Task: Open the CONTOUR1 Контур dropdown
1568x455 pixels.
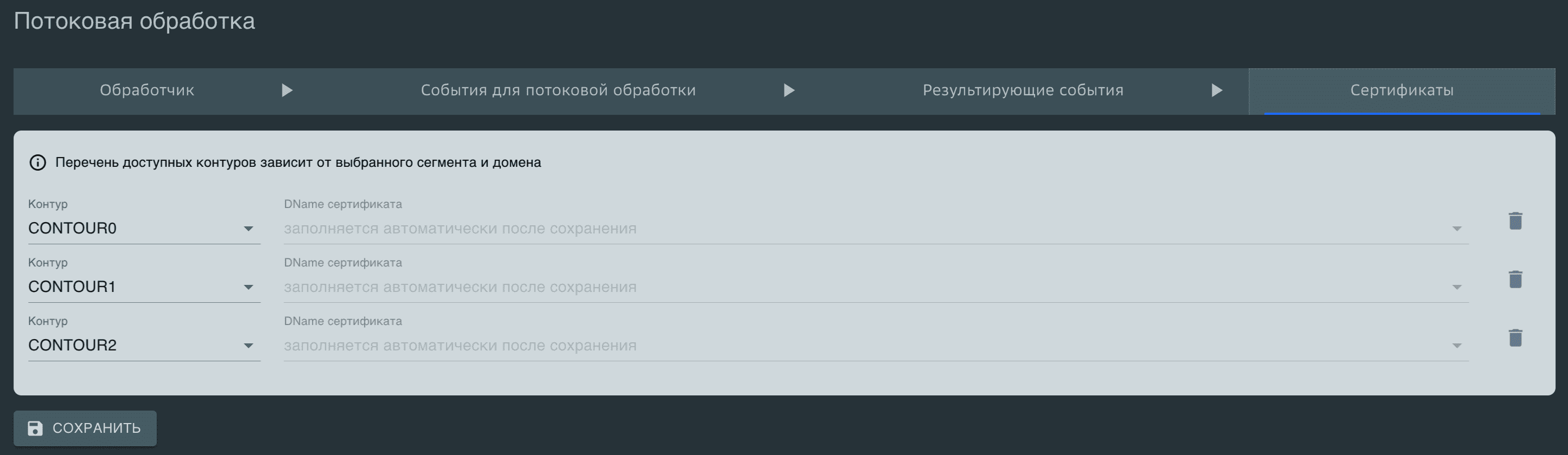Action: [x=248, y=288]
